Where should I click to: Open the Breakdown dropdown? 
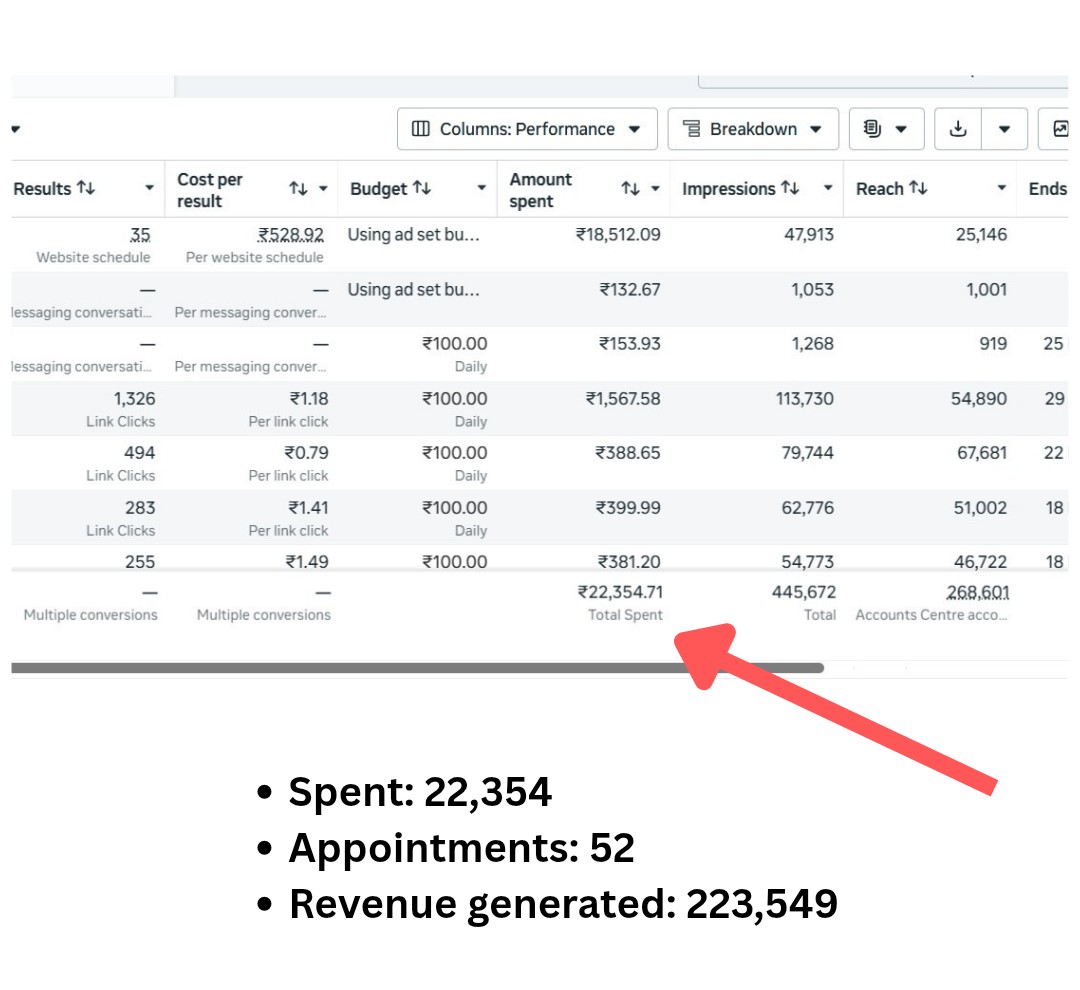click(x=752, y=129)
